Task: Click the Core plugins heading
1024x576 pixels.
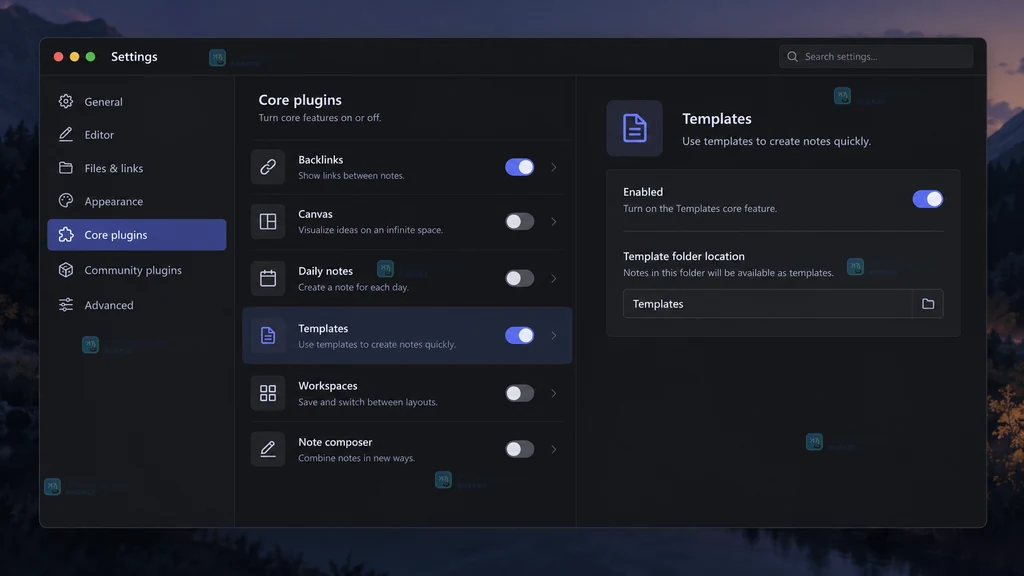Action: [x=300, y=100]
